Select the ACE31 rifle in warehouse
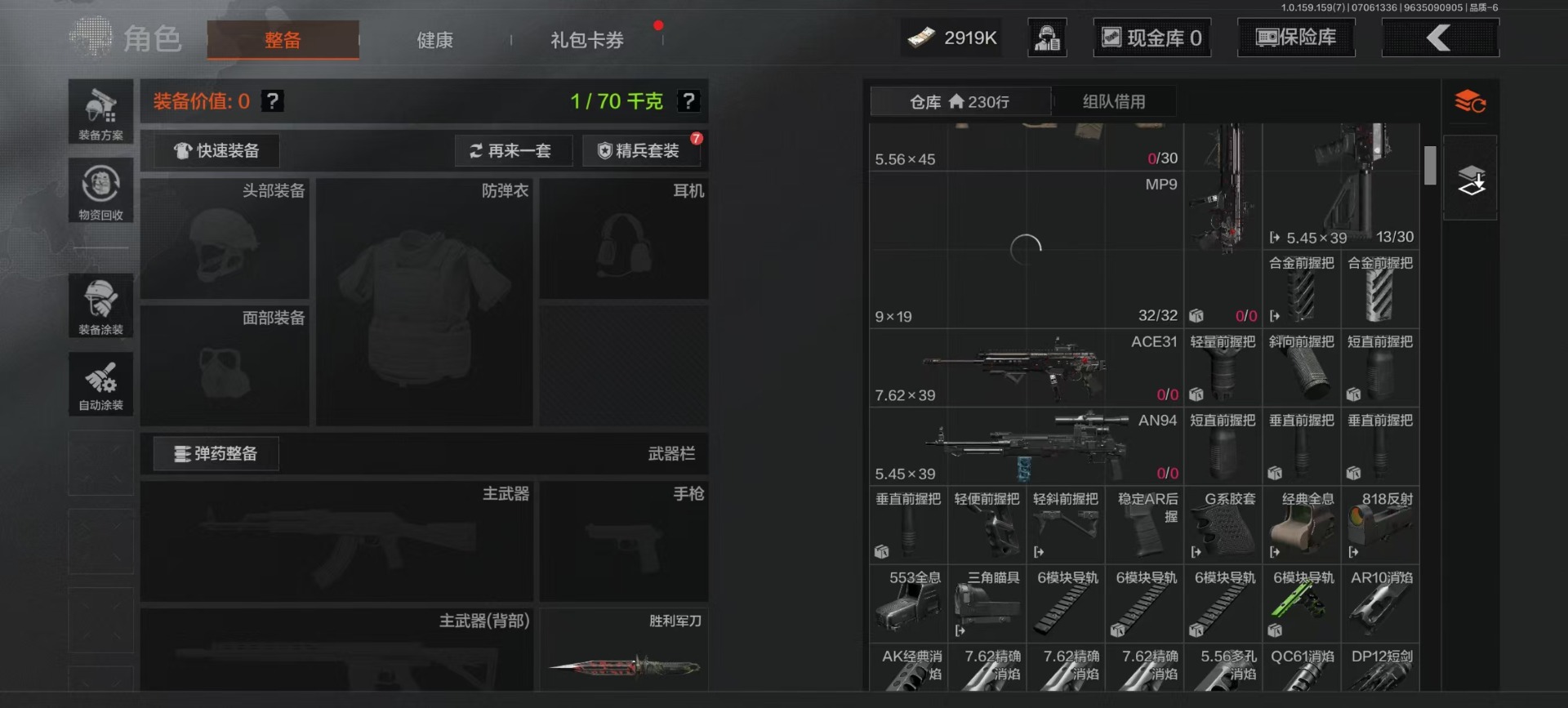 point(1026,368)
